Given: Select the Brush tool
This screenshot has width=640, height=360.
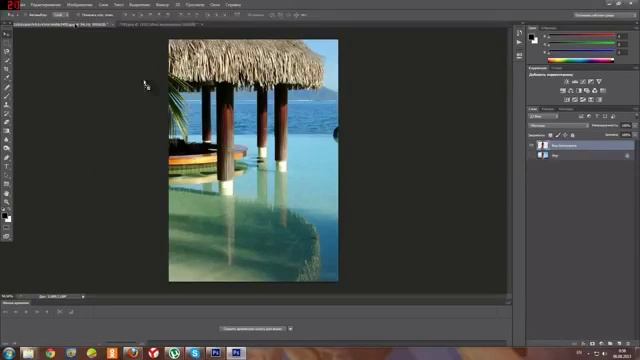Looking at the screenshot, I should tap(7, 96).
